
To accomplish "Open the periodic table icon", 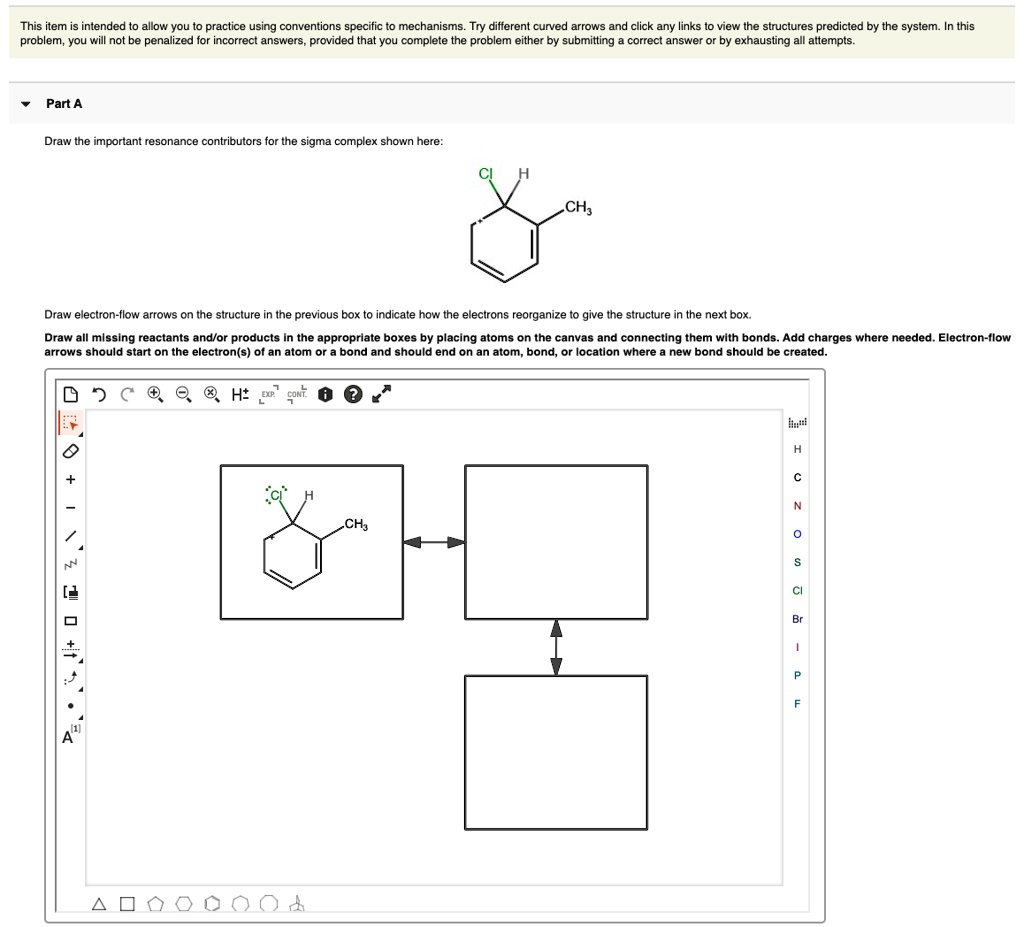I will (797, 423).
